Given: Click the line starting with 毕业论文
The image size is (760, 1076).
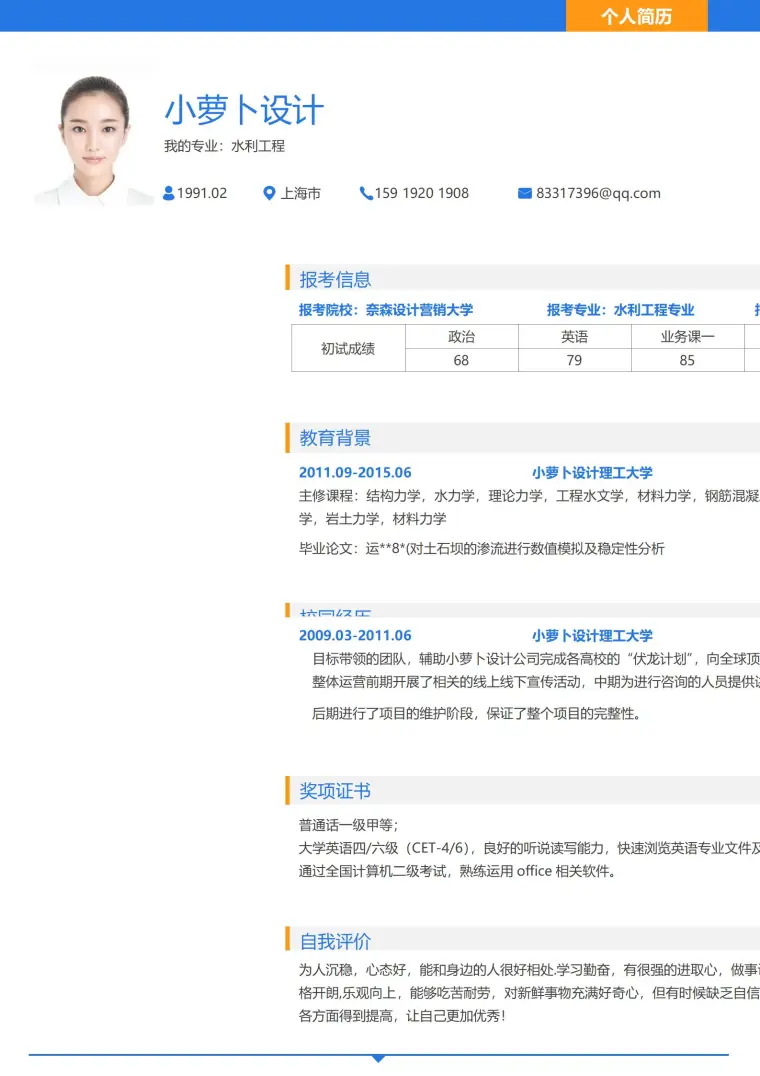Looking at the screenshot, I should [482, 548].
